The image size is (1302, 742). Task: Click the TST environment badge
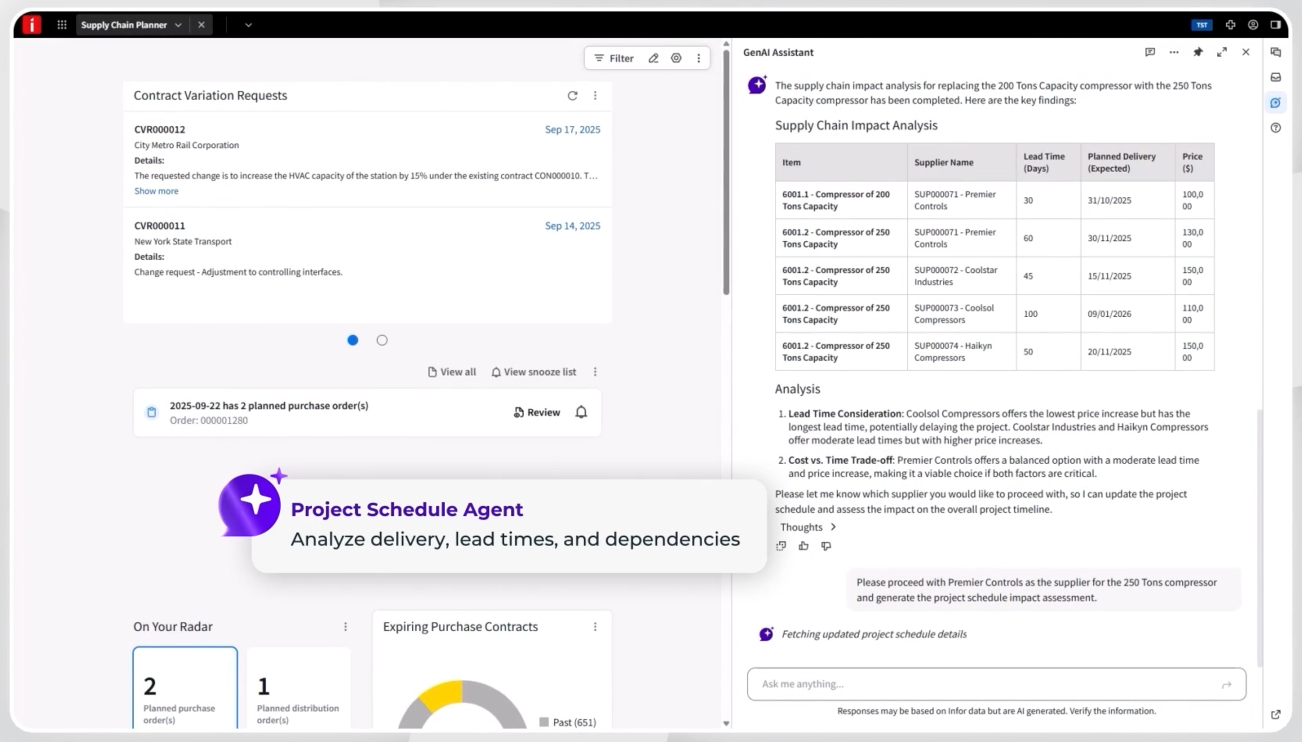[x=1202, y=25]
